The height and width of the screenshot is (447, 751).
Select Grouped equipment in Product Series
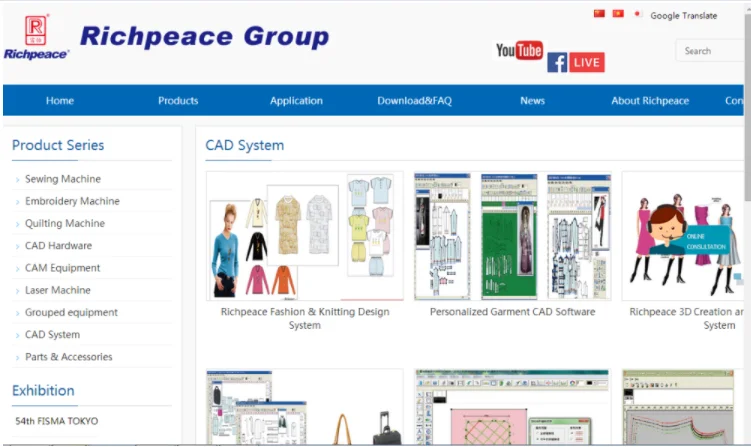coord(71,312)
